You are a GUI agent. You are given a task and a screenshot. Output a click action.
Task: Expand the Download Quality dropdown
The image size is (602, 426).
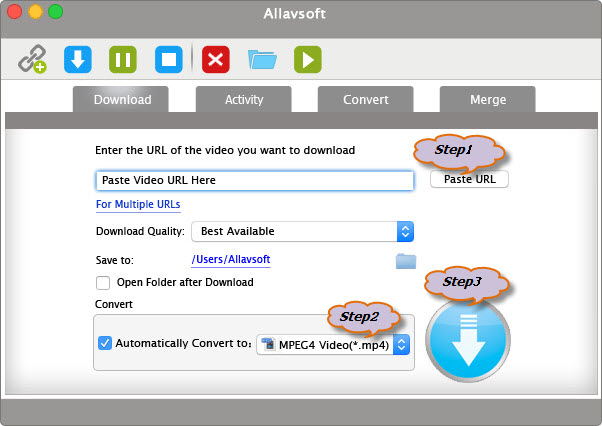(x=303, y=231)
